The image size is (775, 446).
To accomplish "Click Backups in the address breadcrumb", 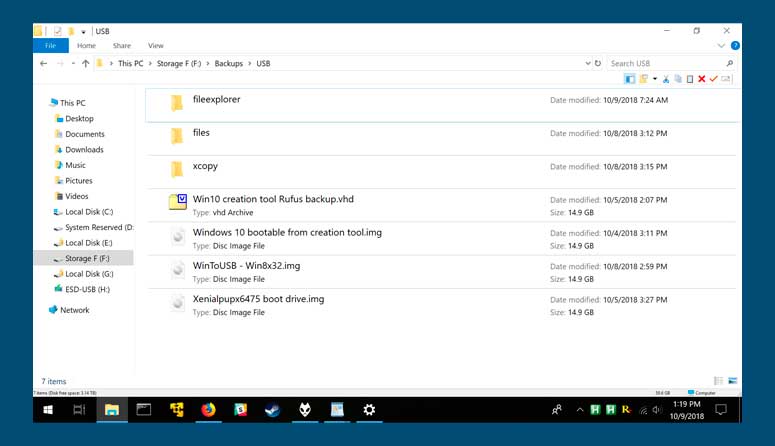I will click(x=229, y=63).
